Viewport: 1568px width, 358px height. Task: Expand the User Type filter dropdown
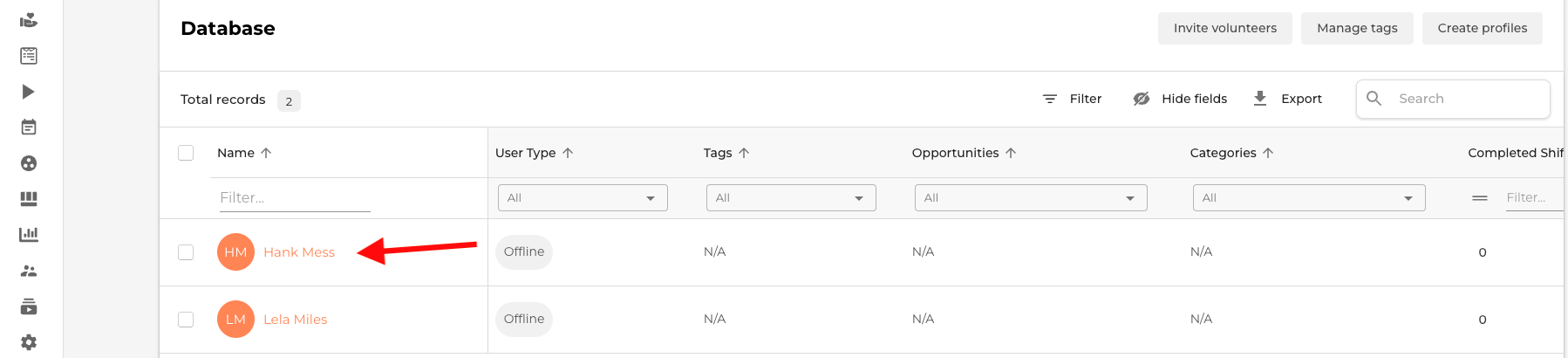583,198
